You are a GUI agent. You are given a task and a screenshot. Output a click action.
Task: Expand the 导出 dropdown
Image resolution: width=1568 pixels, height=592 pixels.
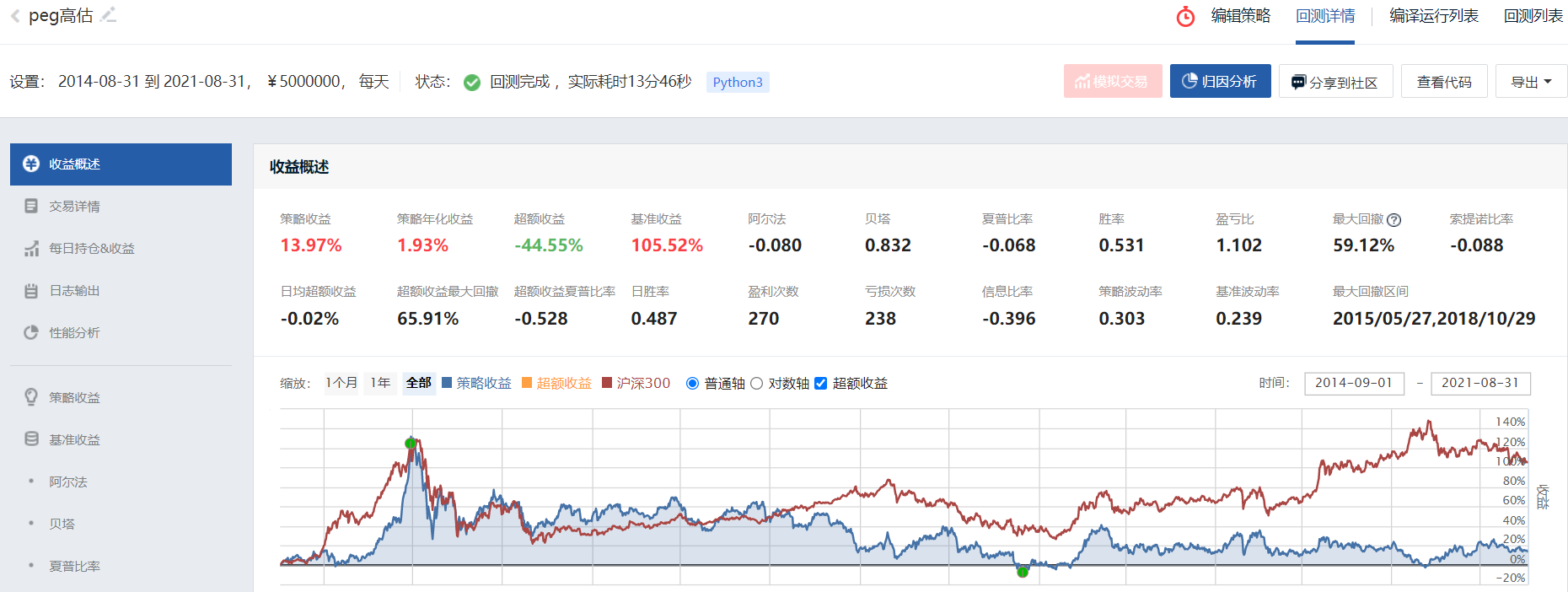pyautogui.click(x=1531, y=82)
